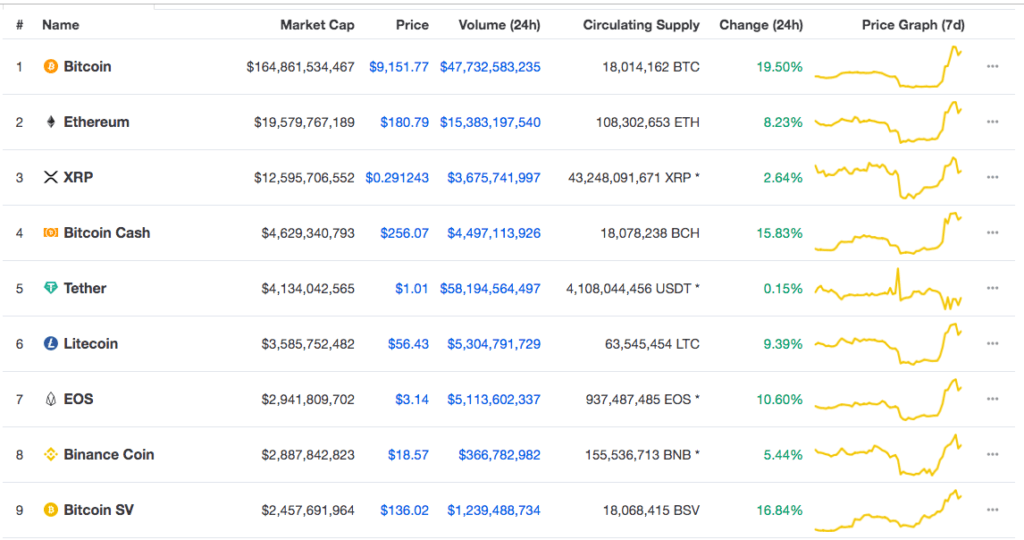The width and height of the screenshot is (1024, 540).
Task: Click the Bitcoin SV logo icon
Action: click(x=50, y=510)
